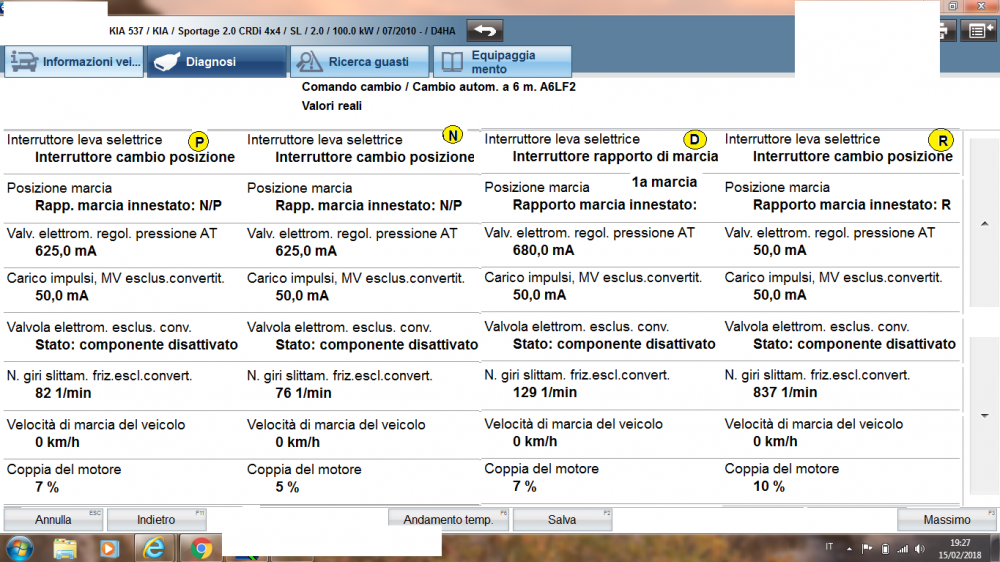Click the heading Comando cambio / Cambio autom.
Viewport: 1000px width, 562px height.
(438, 87)
